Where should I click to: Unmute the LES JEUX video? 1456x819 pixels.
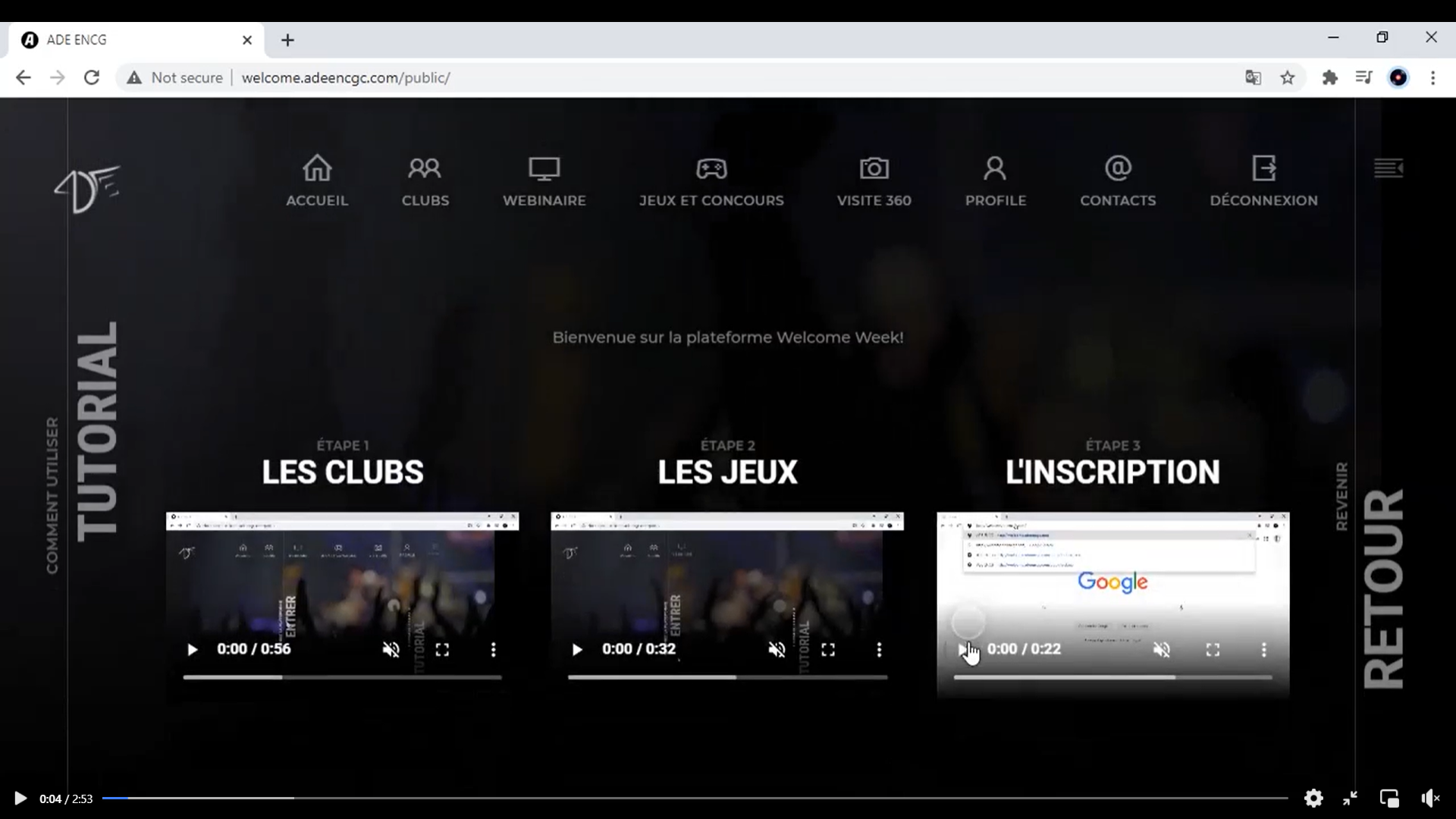point(777,650)
